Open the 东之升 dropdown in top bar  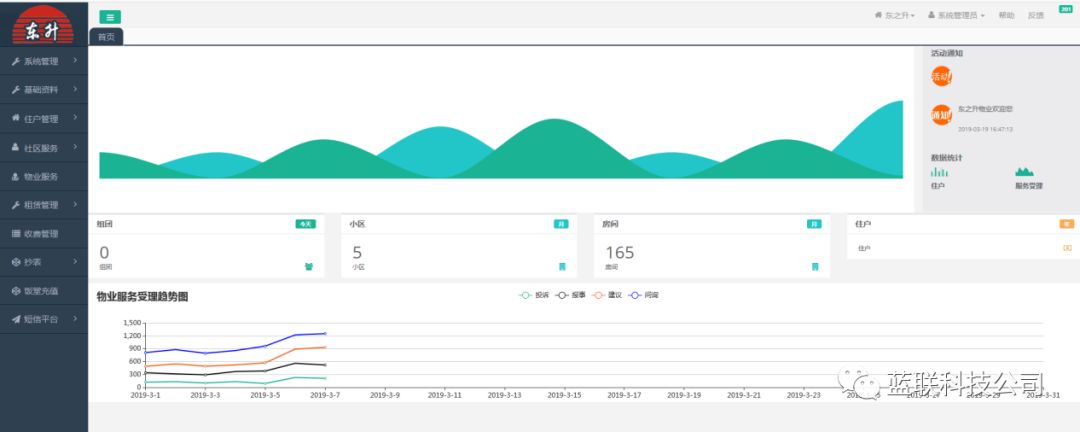pyautogui.click(x=895, y=15)
